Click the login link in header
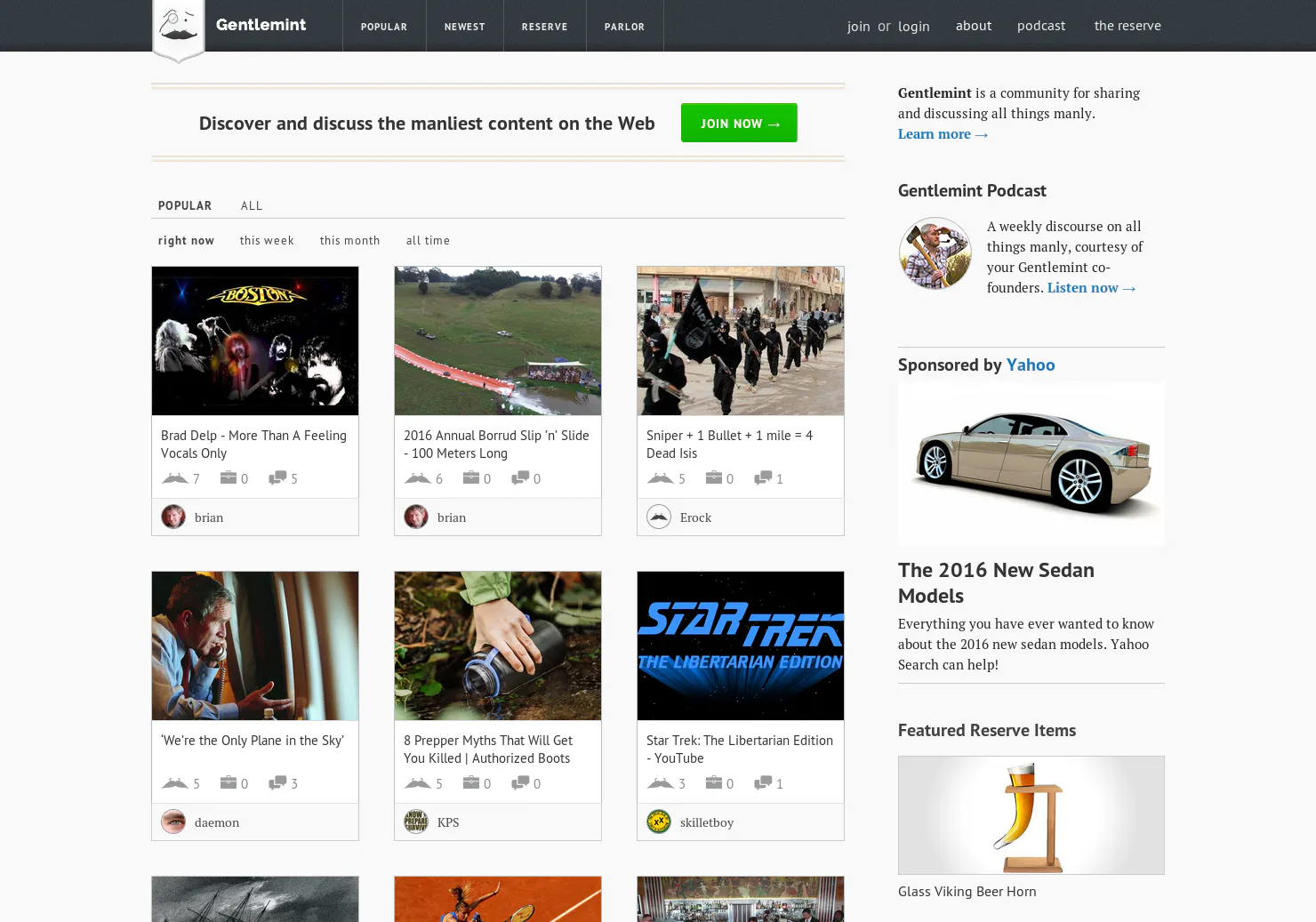This screenshot has width=1316, height=922. click(914, 27)
